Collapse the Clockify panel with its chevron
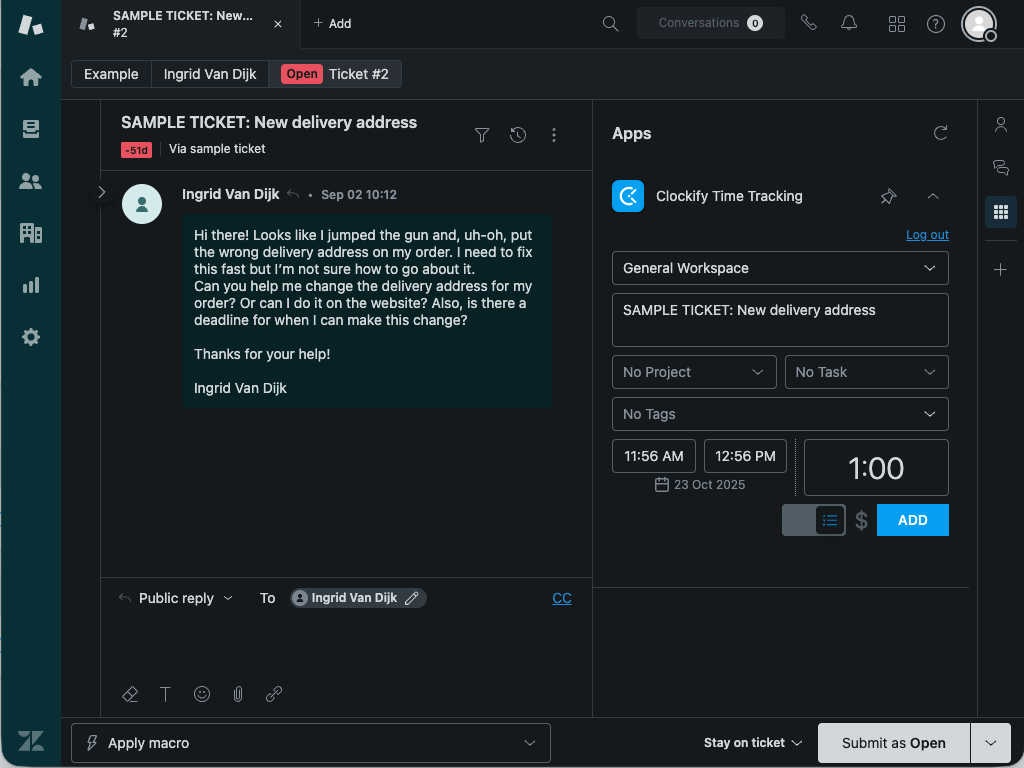Viewport: 1024px width, 768px height. point(932,196)
